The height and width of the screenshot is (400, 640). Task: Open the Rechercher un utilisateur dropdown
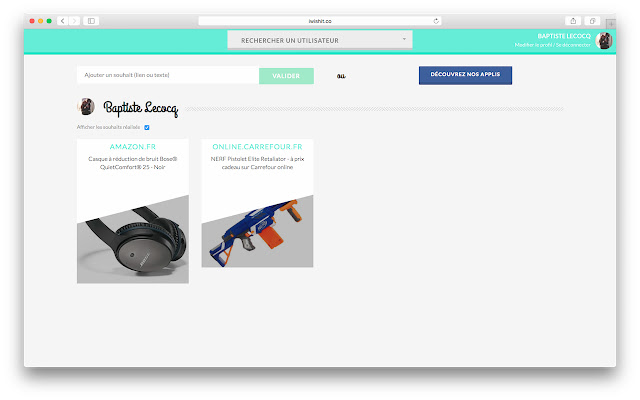(x=320, y=40)
